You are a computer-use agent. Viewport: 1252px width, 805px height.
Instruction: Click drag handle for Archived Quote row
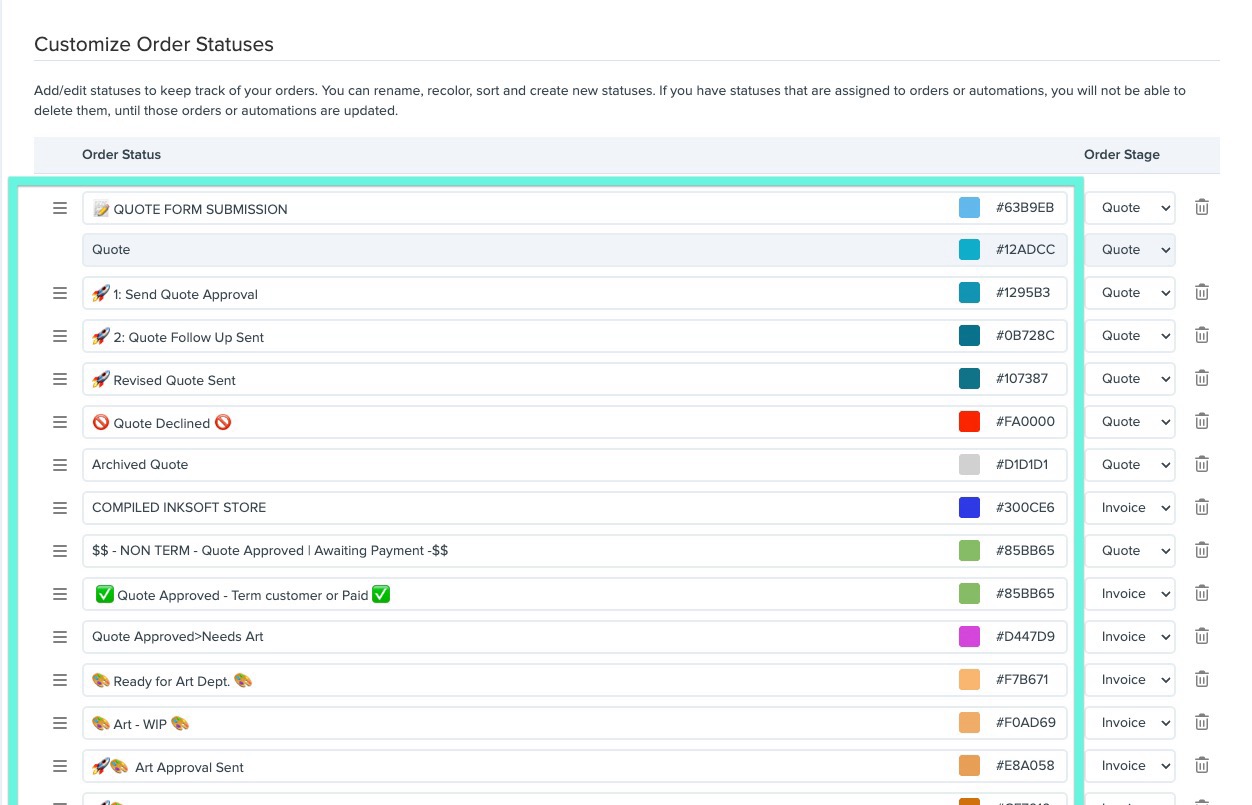[60, 465]
